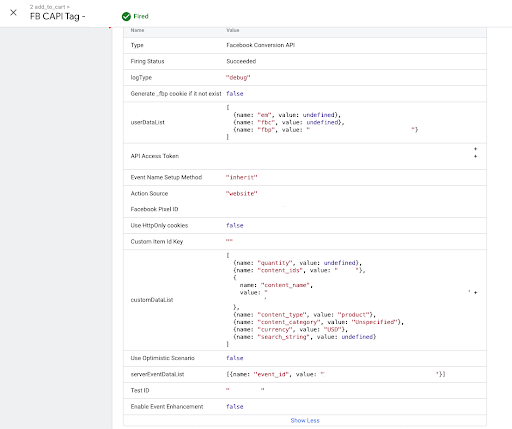Click the 'Name' column header

(x=137, y=30)
